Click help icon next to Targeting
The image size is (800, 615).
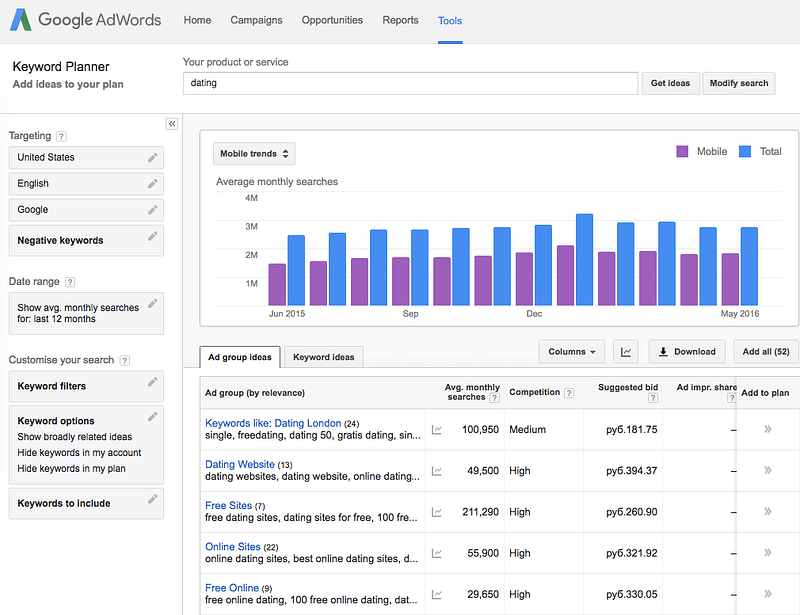[62, 136]
